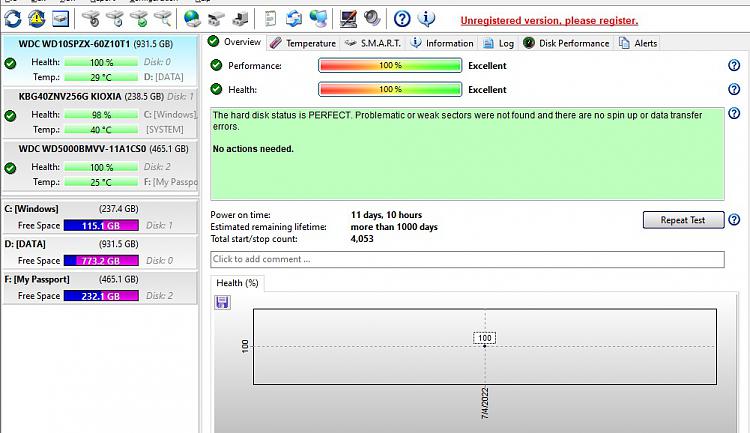750x433 pixels.
Task: Click the disk with magnifier icon
Action: pos(163,19)
